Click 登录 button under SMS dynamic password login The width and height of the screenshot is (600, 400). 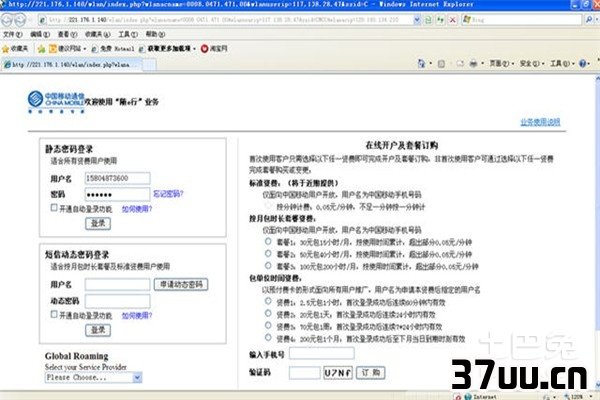[x=98, y=330]
